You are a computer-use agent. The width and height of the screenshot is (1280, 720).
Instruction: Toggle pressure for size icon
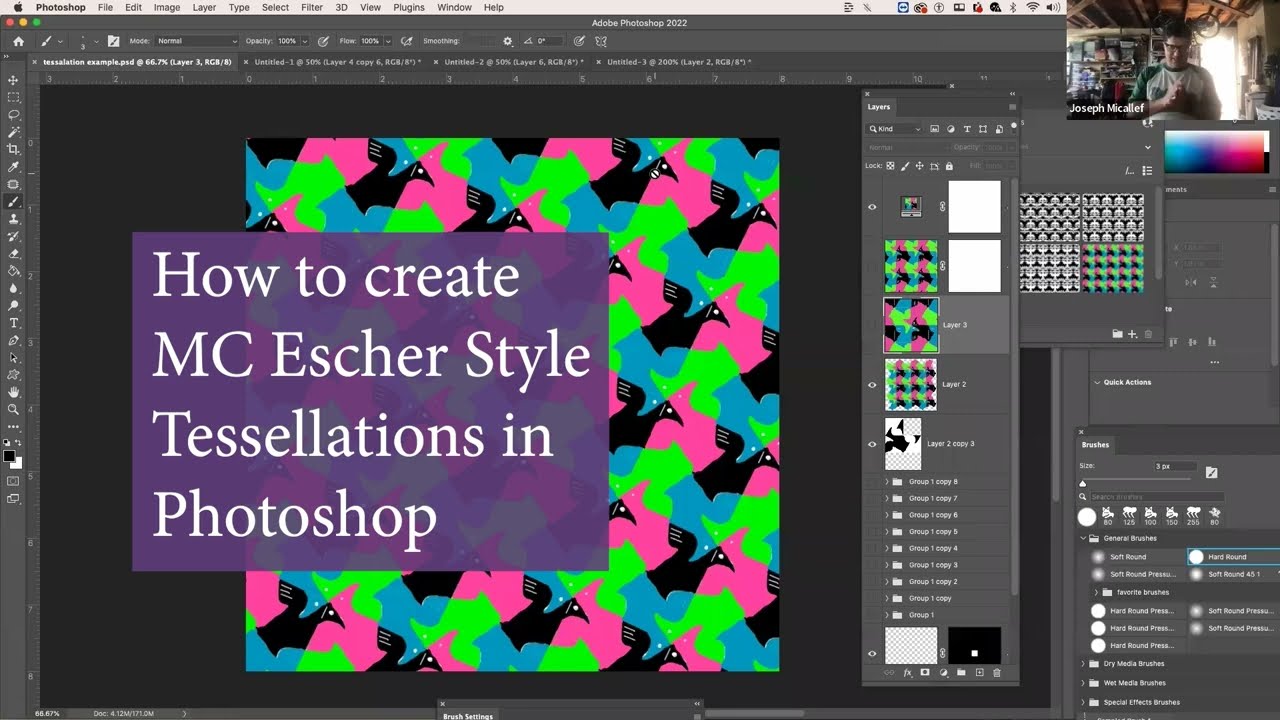pyautogui.click(x=579, y=41)
